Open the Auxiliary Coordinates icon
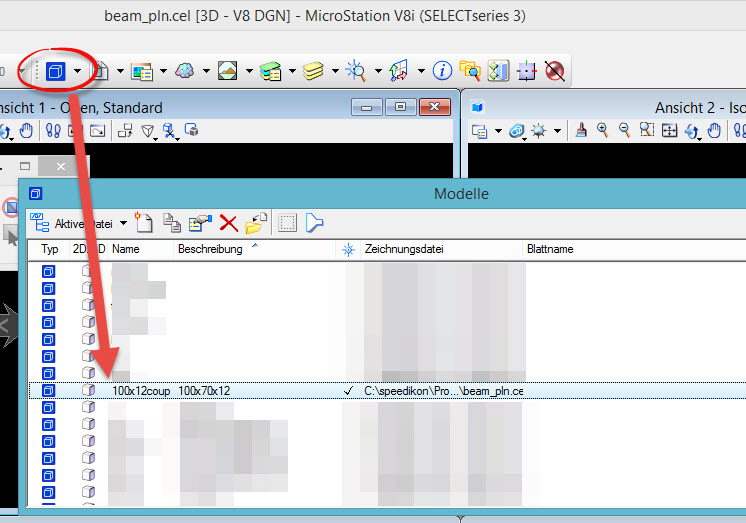The width and height of the screenshot is (746, 523). click(x=399, y=71)
